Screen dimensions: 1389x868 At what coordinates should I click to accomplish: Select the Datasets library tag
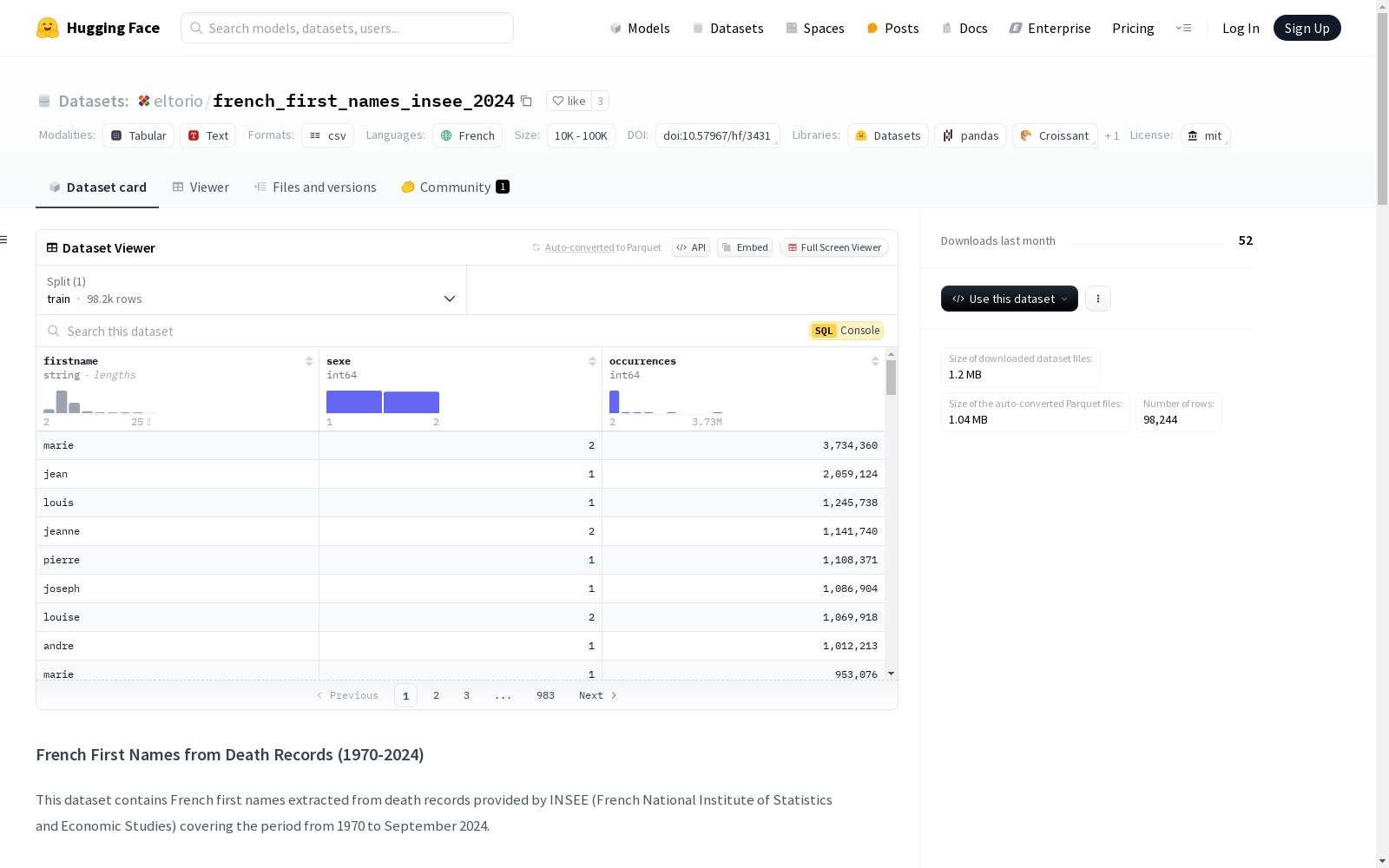pos(888,135)
